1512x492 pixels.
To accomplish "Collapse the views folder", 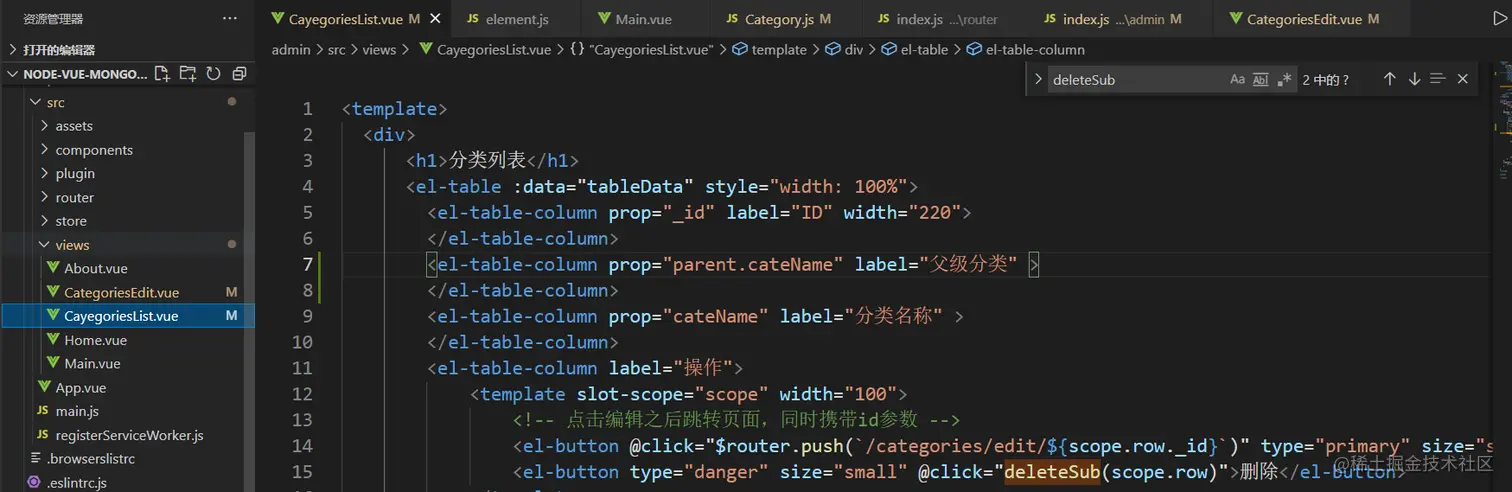I will (x=127, y=245).
